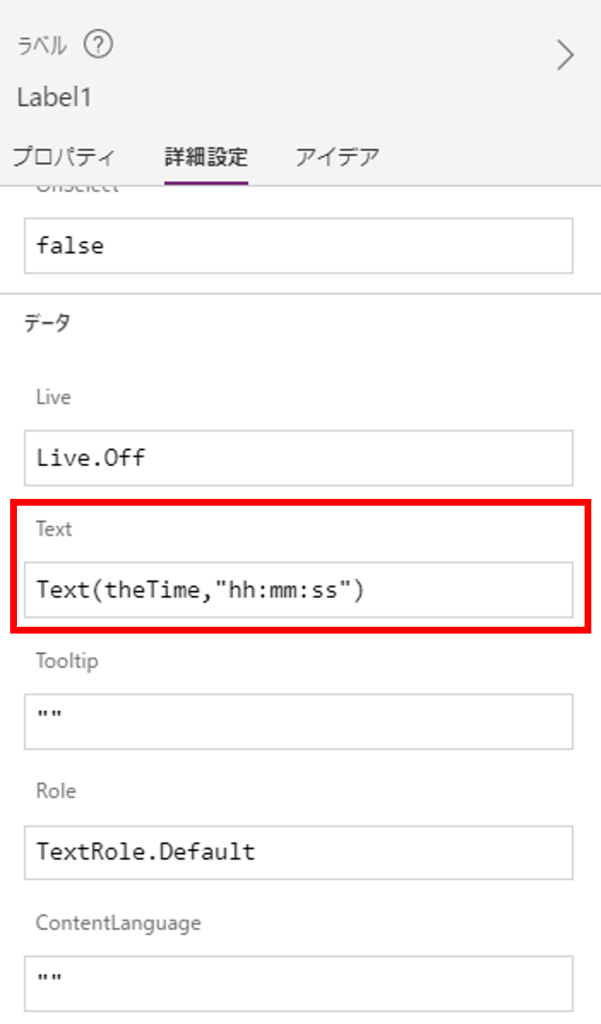Switch to the プロパティ tab
The width and height of the screenshot is (601, 1024).
pos(64,157)
